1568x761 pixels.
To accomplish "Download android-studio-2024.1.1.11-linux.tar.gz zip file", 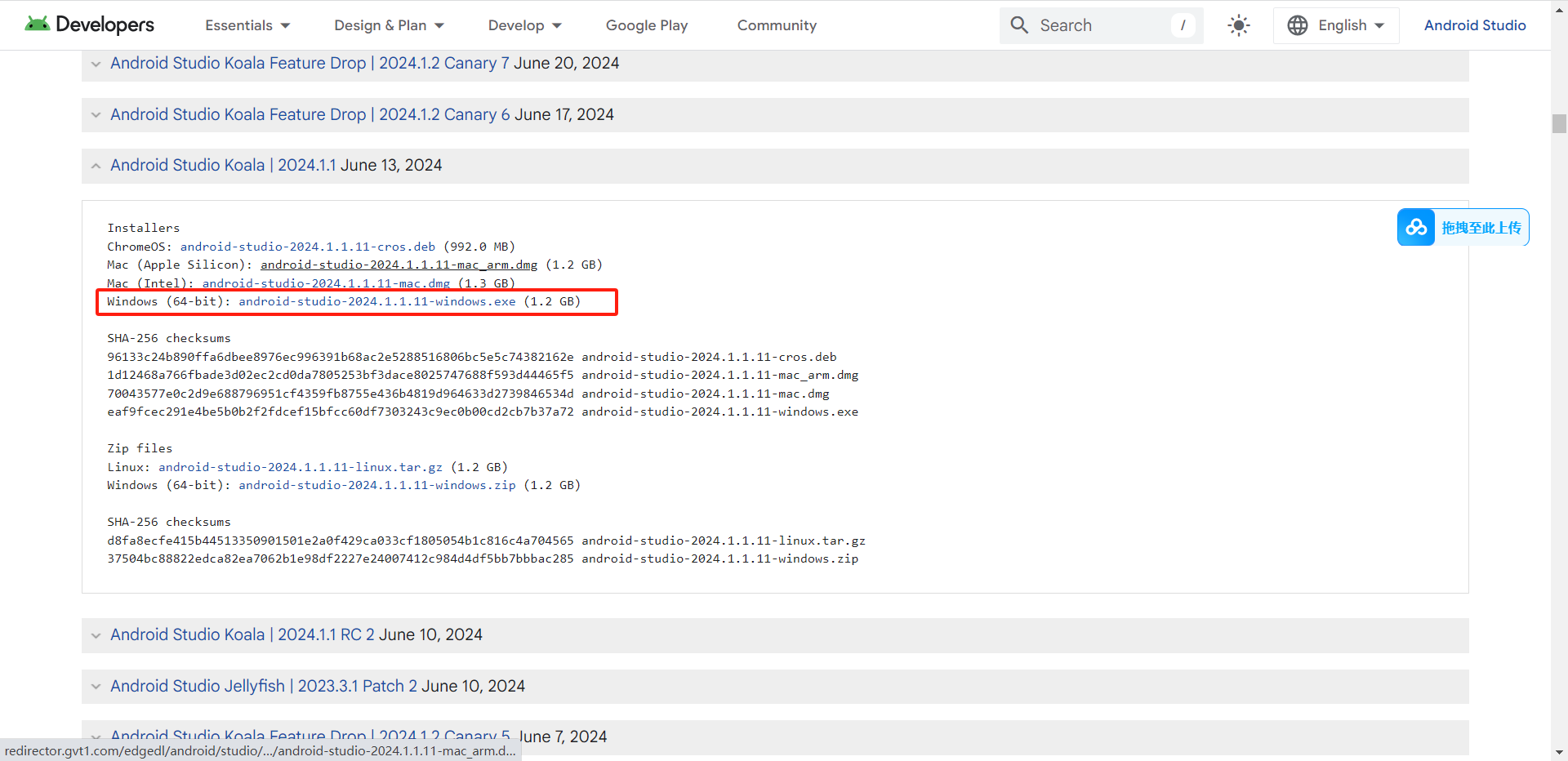I will (x=301, y=467).
